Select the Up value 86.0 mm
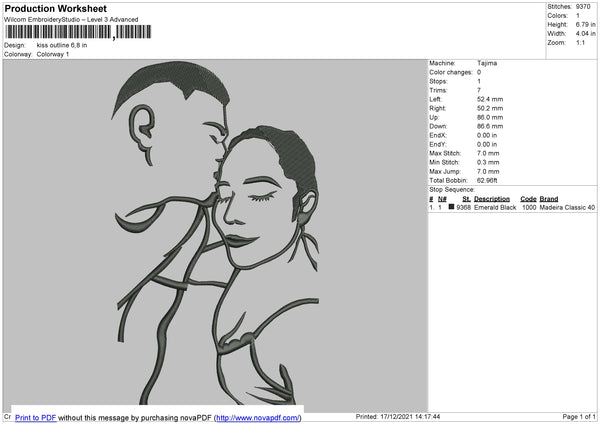The image size is (600, 424). 490,117
